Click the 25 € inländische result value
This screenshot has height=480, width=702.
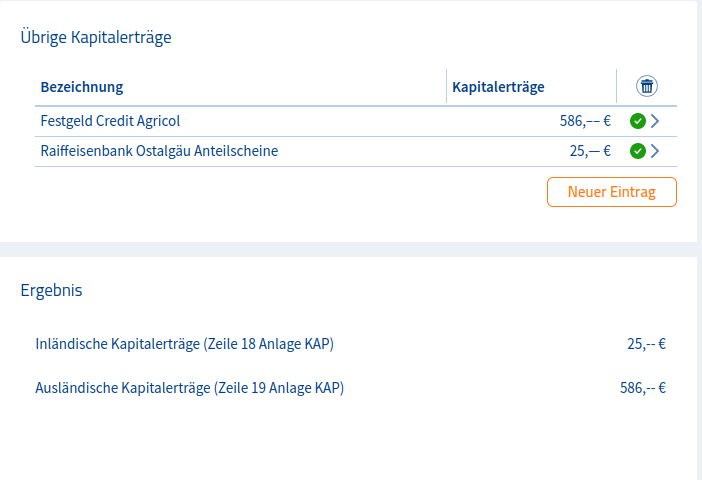(x=646, y=344)
